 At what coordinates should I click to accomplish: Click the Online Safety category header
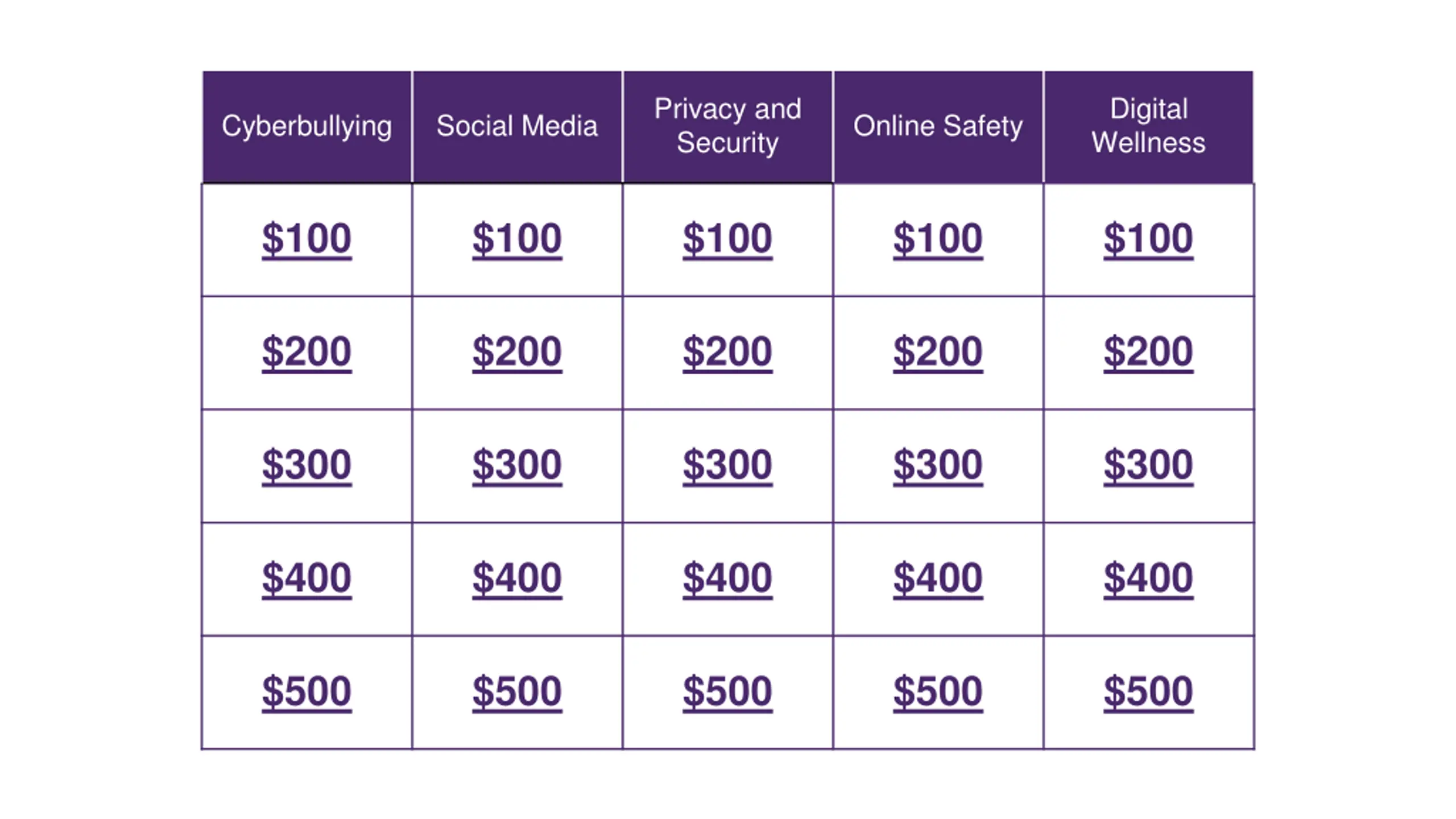point(938,126)
